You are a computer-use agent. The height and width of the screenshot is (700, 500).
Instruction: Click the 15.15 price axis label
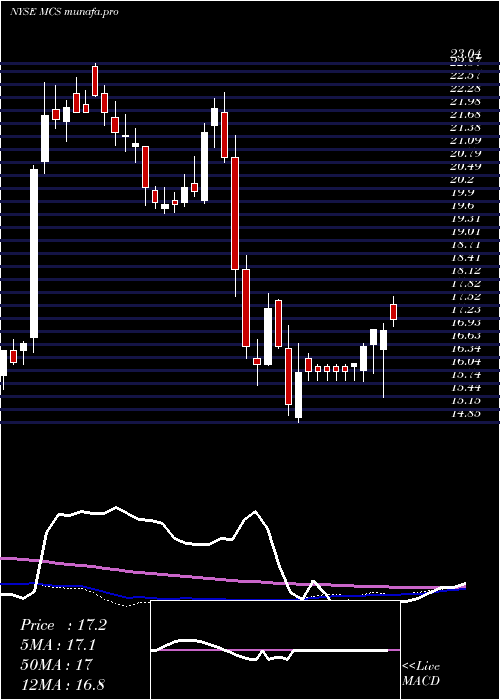[x=466, y=400]
